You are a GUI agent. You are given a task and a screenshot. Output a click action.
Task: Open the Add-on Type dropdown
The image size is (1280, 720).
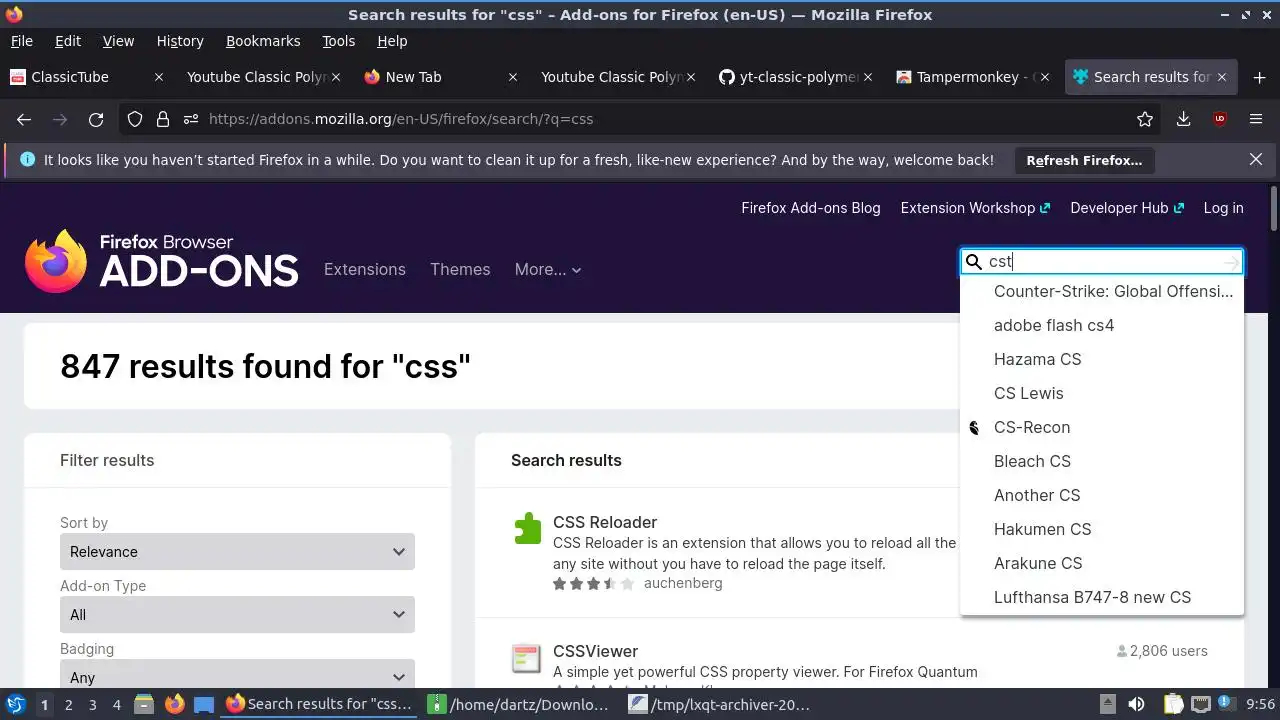click(x=237, y=615)
